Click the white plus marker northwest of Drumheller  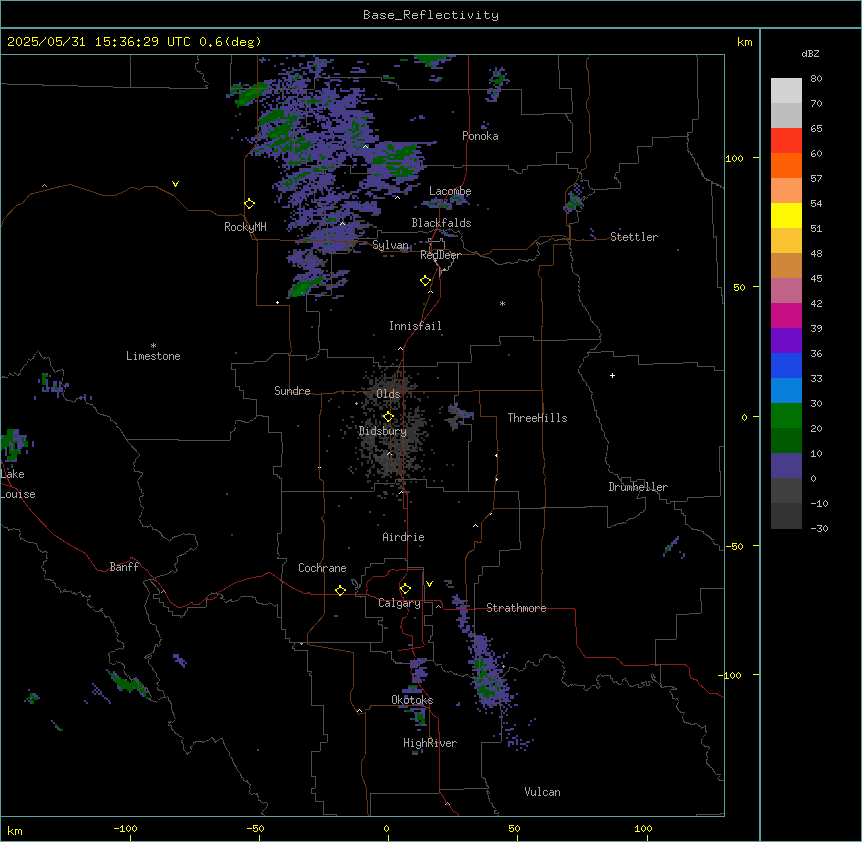coord(612,375)
